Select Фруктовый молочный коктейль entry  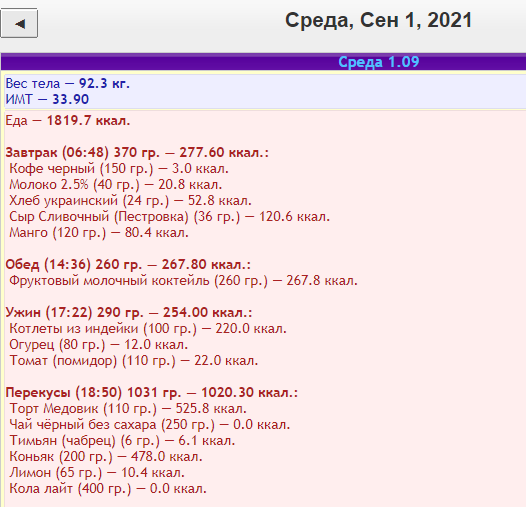[x=183, y=281]
